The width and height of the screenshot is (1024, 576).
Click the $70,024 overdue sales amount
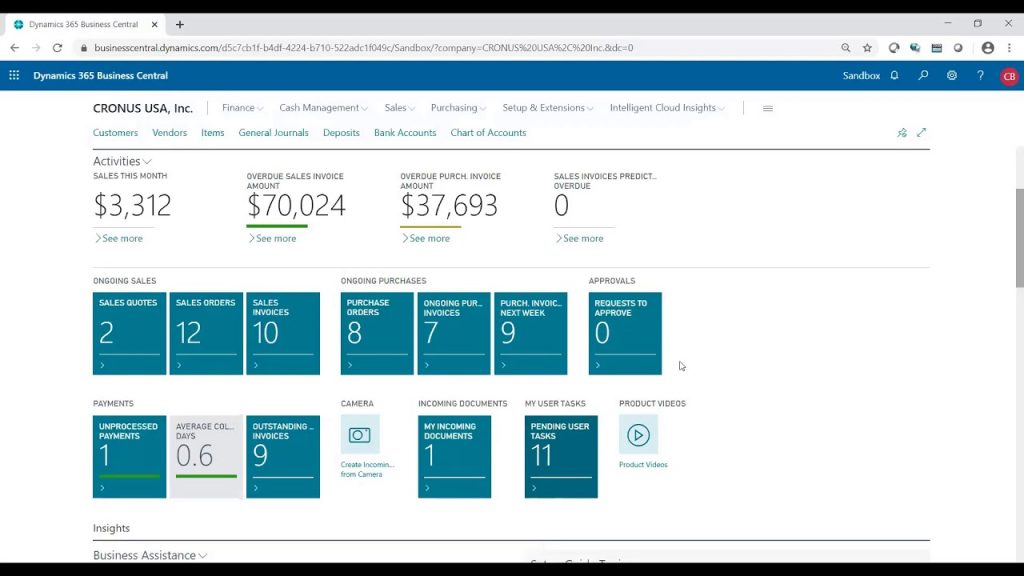(296, 206)
